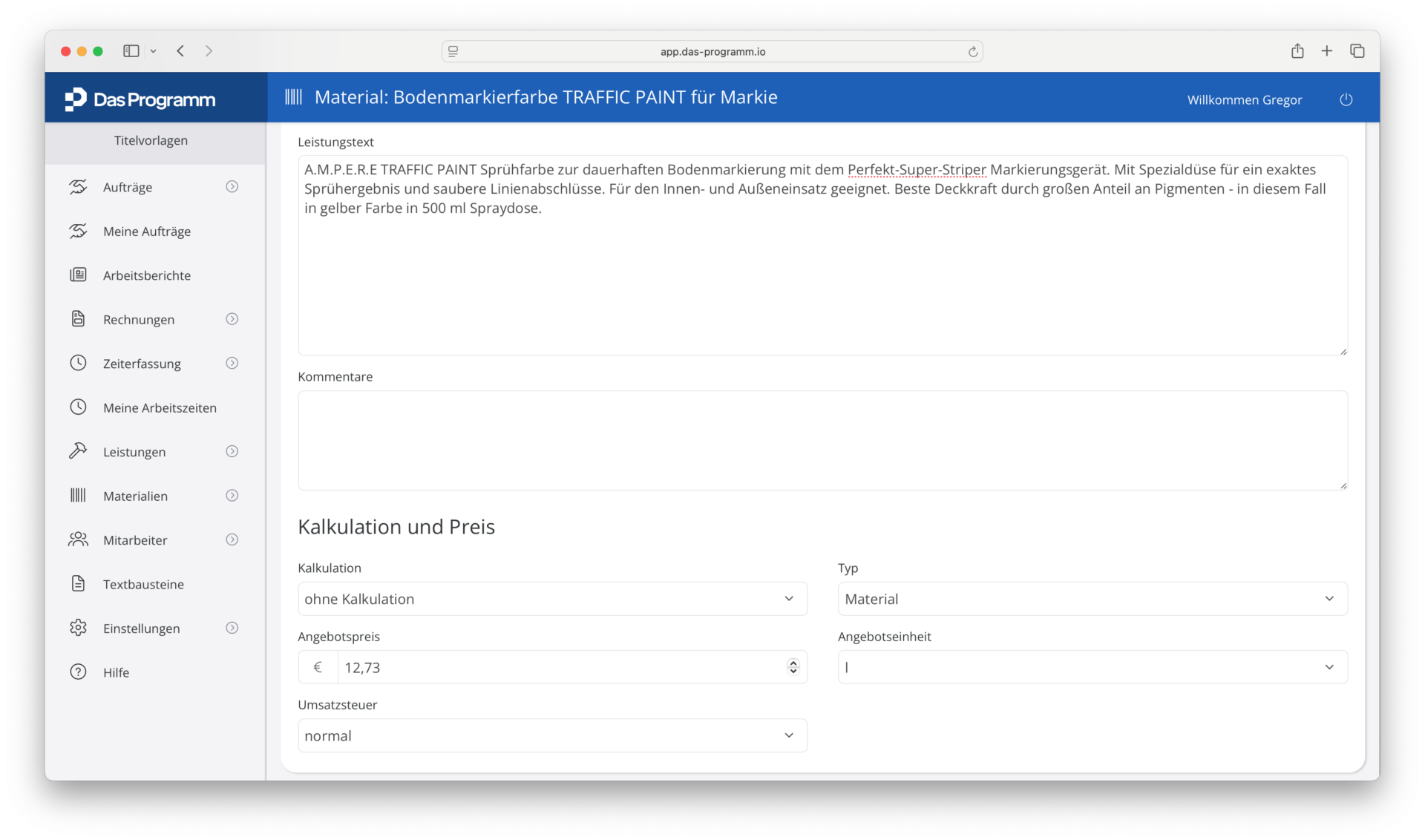
Task: Click the Mitarbeiter people icon
Action: (78, 539)
